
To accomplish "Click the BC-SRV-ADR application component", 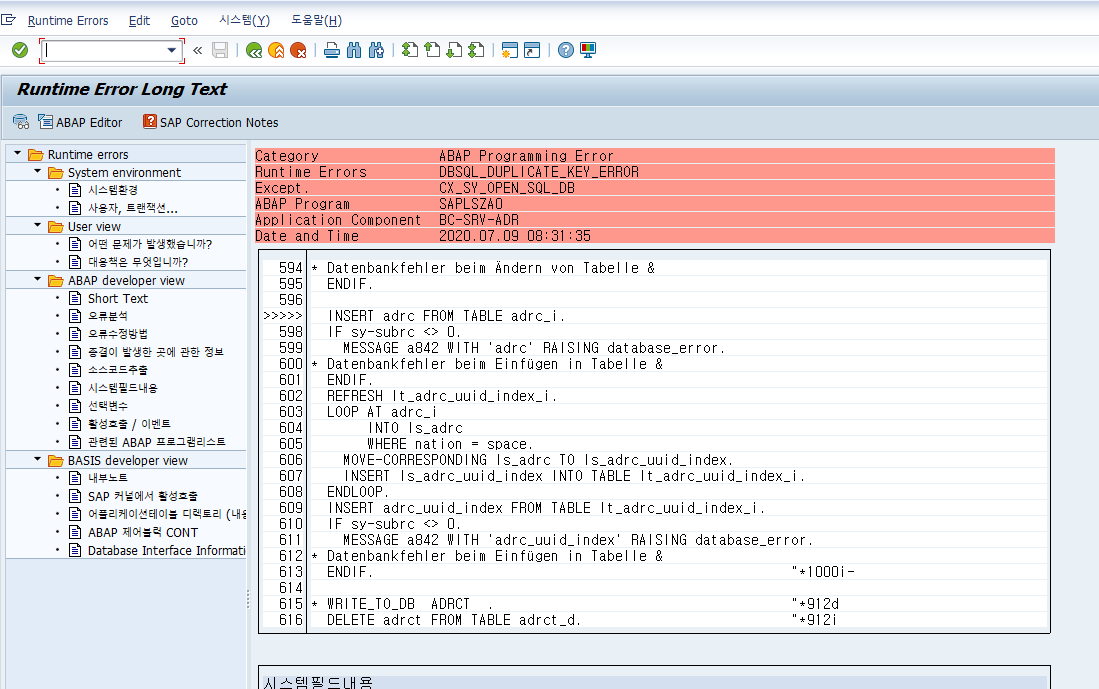I will tap(479, 220).
